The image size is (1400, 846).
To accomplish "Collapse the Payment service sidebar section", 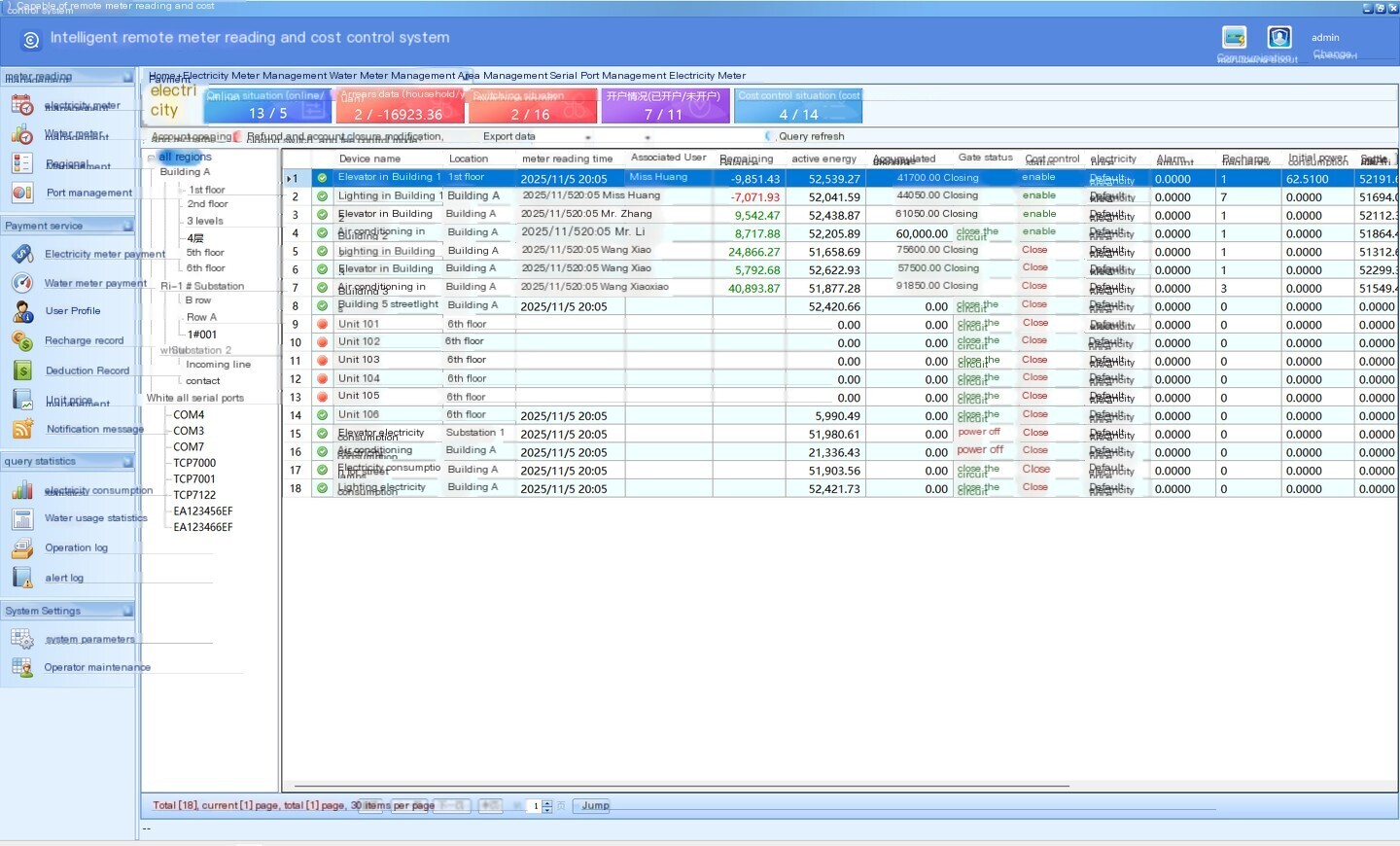I will point(127,226).
